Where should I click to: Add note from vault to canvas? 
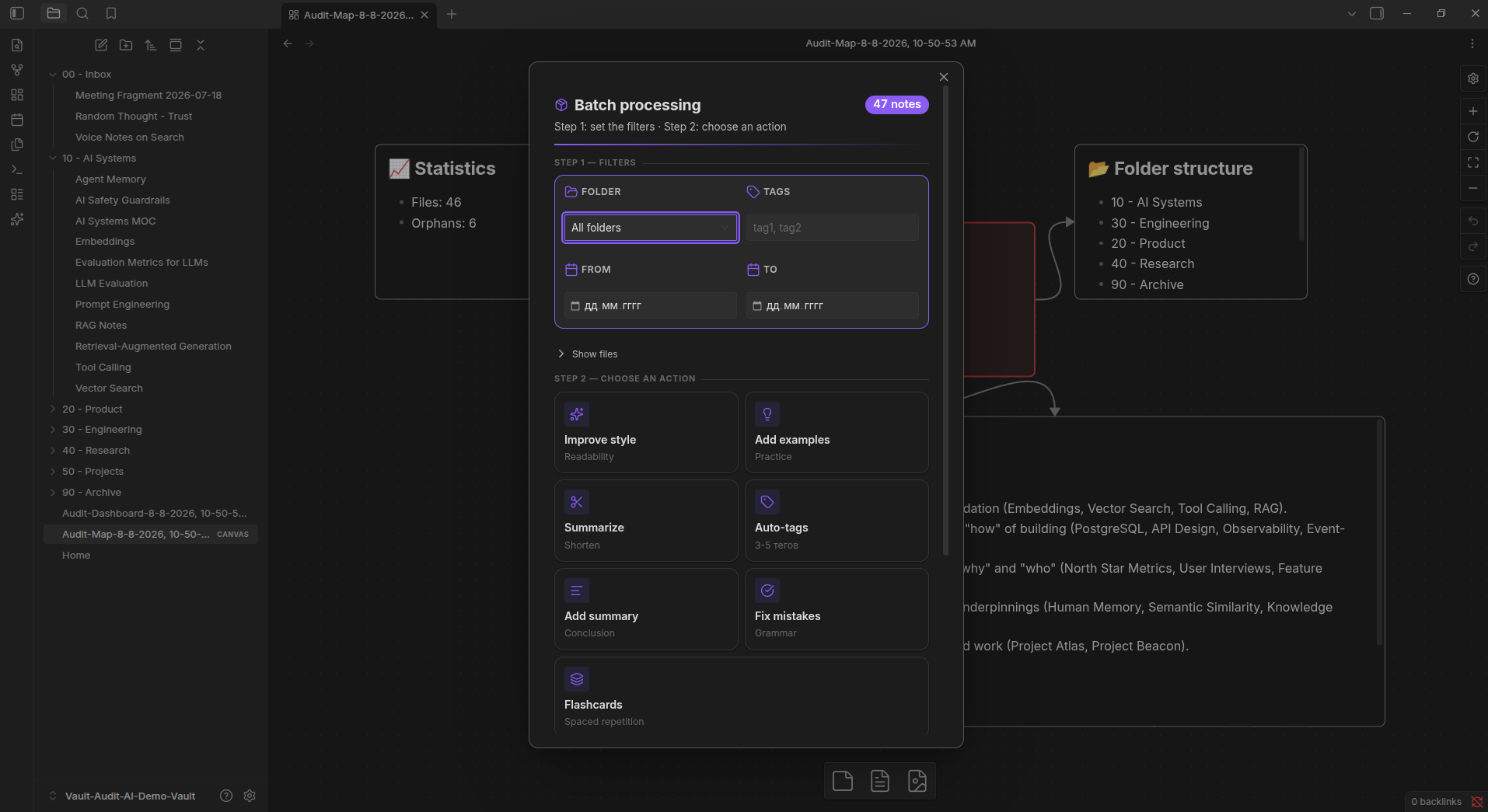[x=880, y=781]
